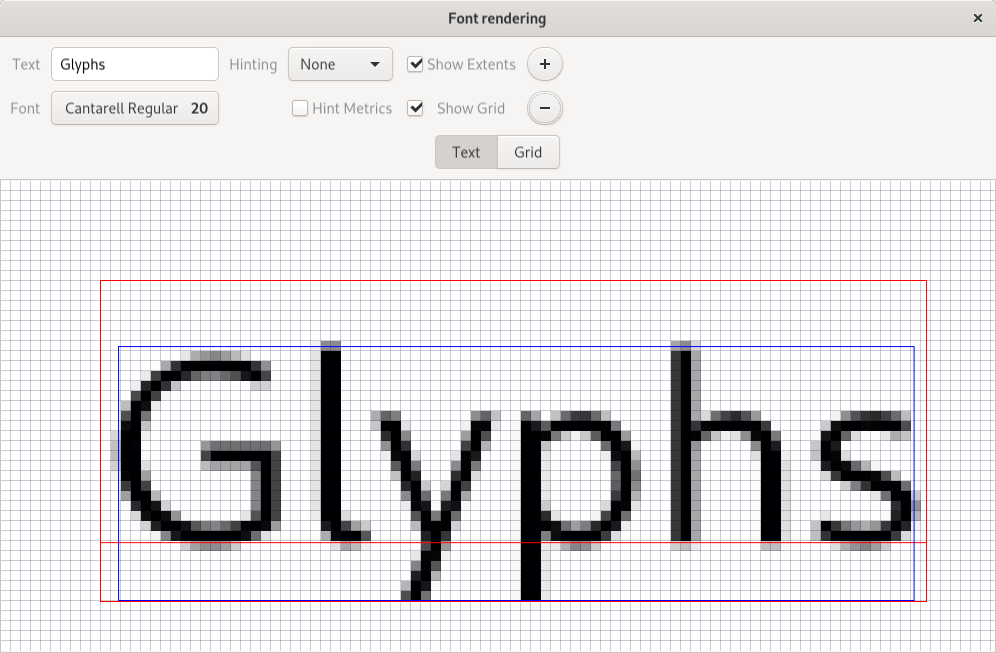Image resolution: width=996 pixels, height=653 pixels.
Task: Click the minus zoom-out button
Action: 544,108
